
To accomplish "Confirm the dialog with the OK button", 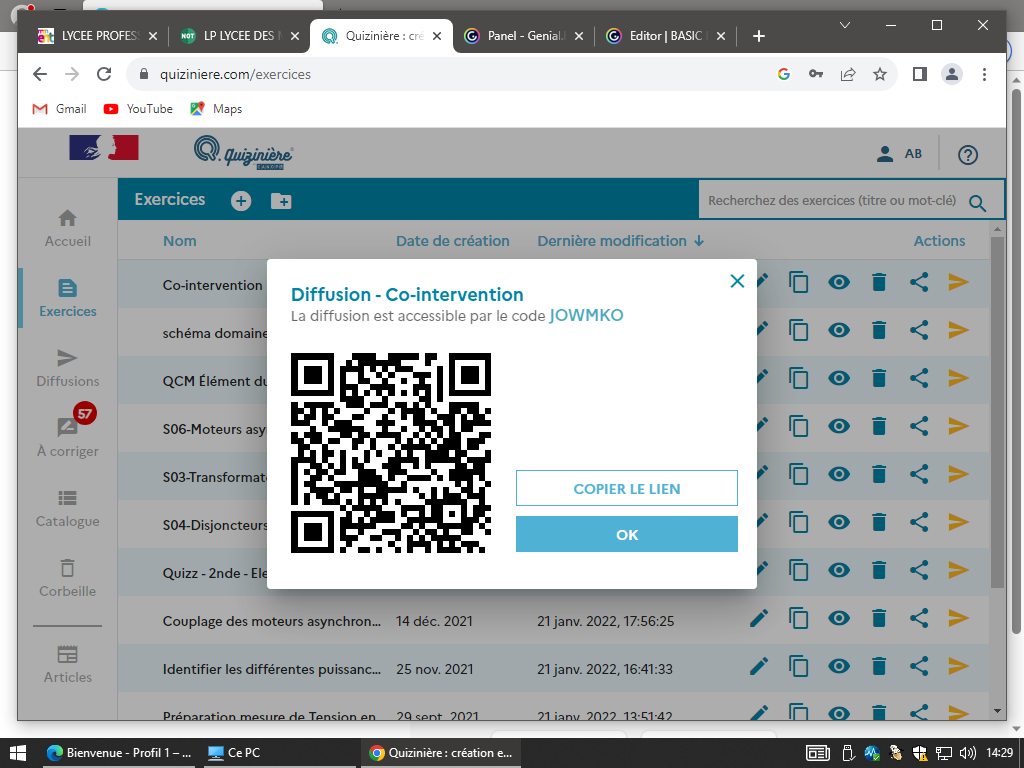I will click(x=627, y=534).
